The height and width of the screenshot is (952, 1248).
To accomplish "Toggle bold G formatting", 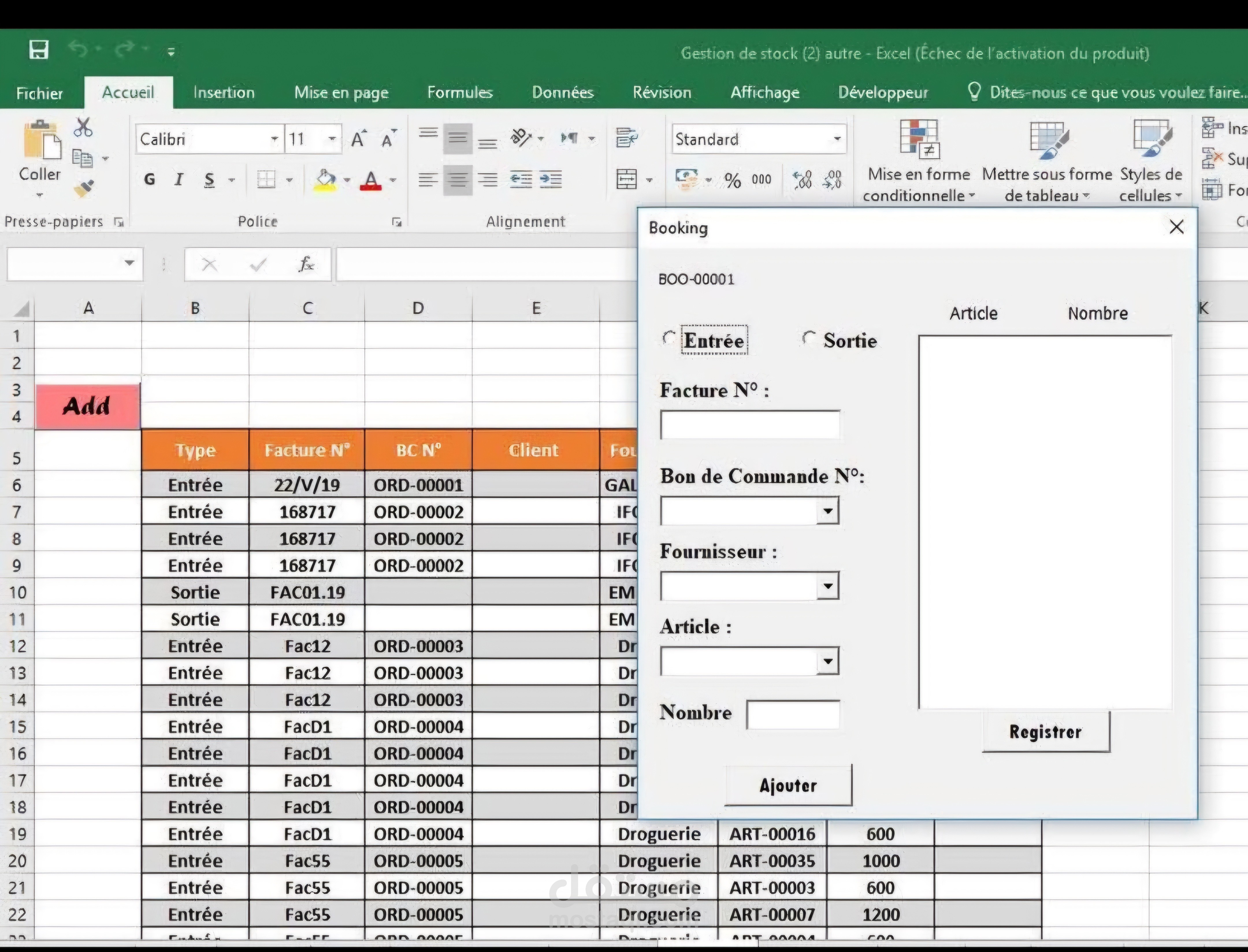I will [149, 180].
